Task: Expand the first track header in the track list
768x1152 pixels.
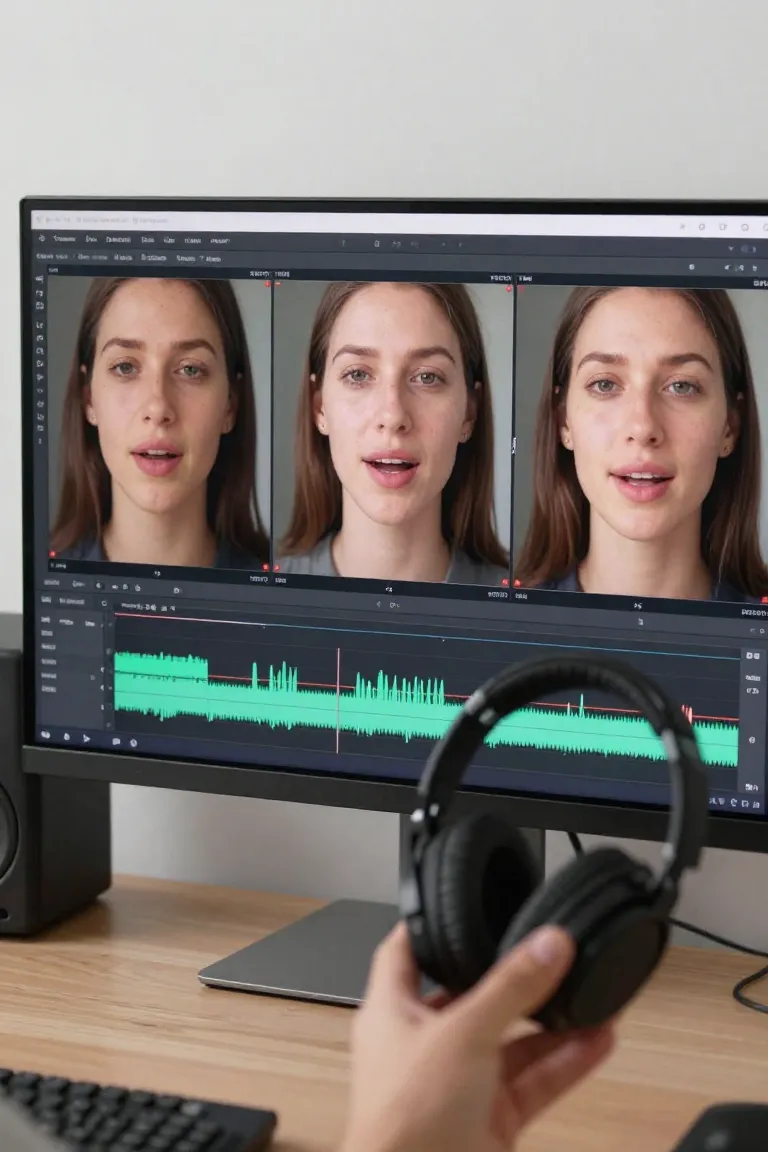Action: coord(46,621)
